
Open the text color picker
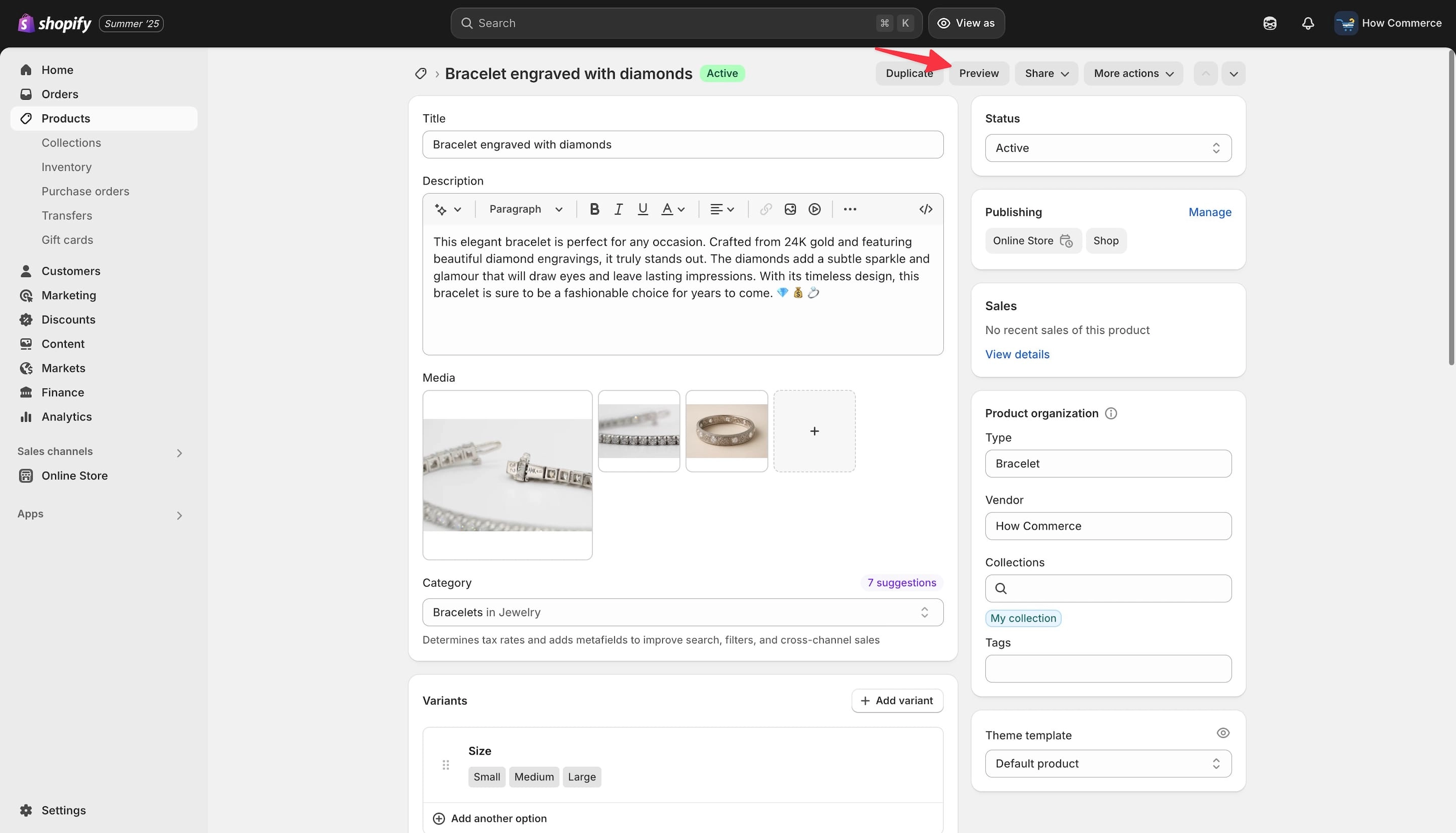pos(672,209)
